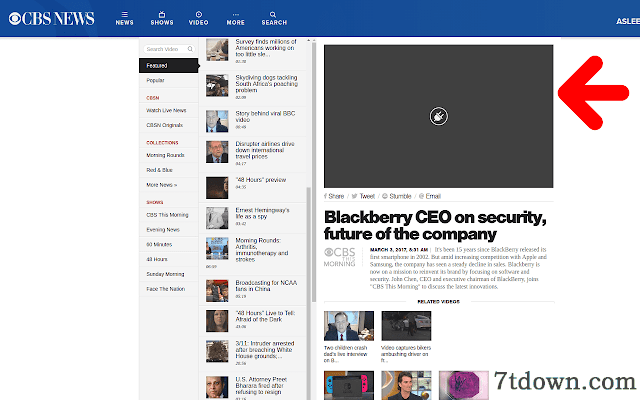
Task: Play "48 Hours" Live to Tell video
Action: pos(252,320)
